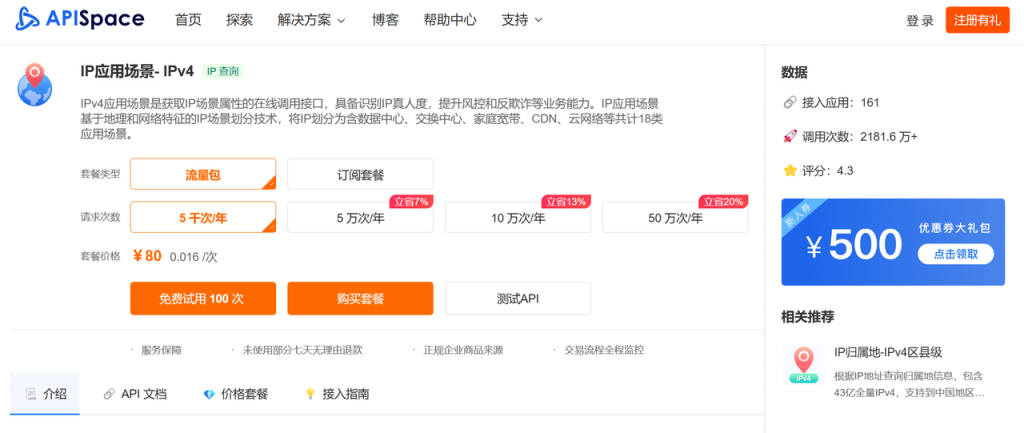Viewport: 1024px width, 433px height.
Task: Select the 流量包 package type
Action: coord(203,174)
